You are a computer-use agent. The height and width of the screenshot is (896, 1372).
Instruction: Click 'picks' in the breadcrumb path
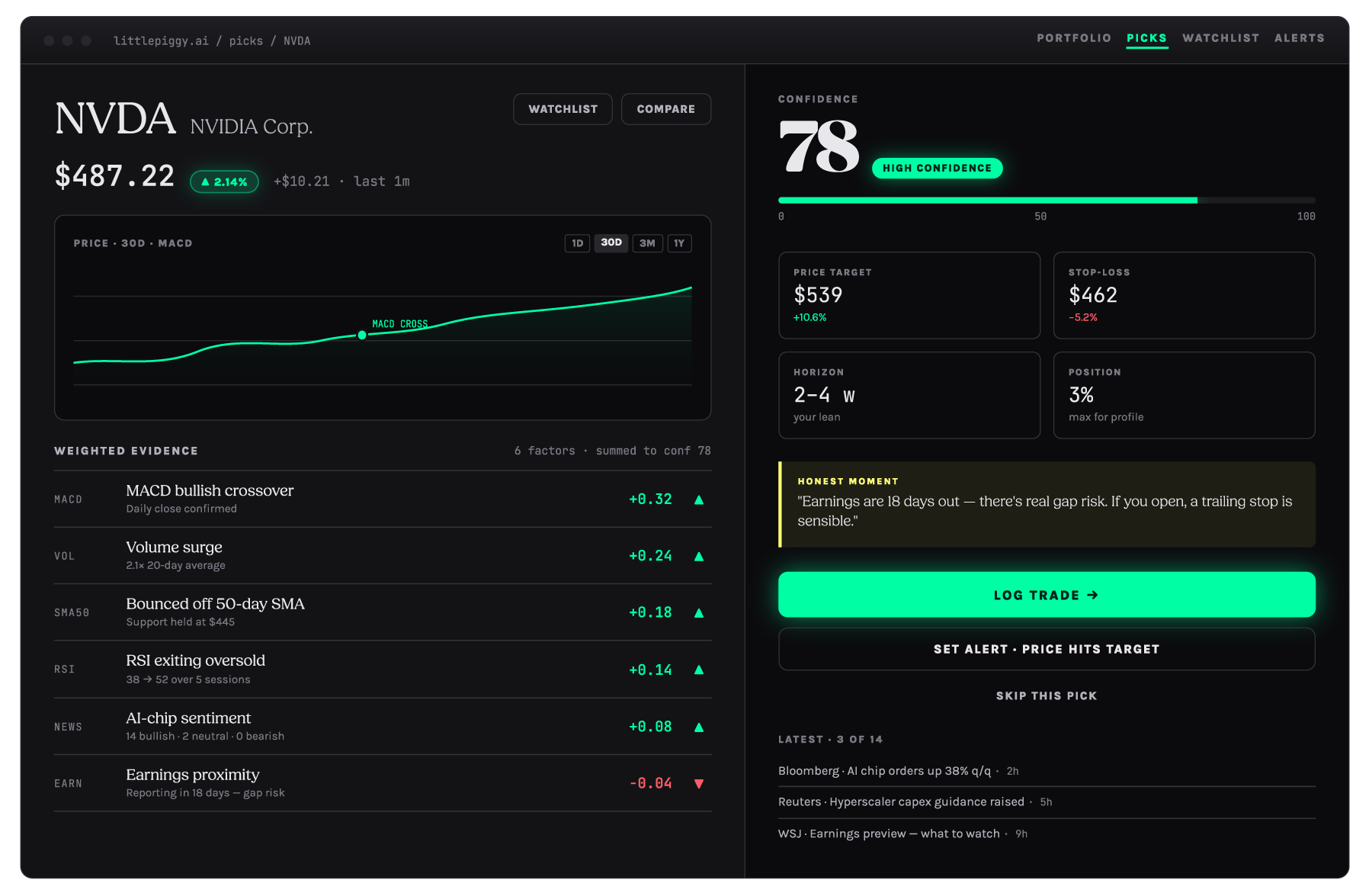246,41
